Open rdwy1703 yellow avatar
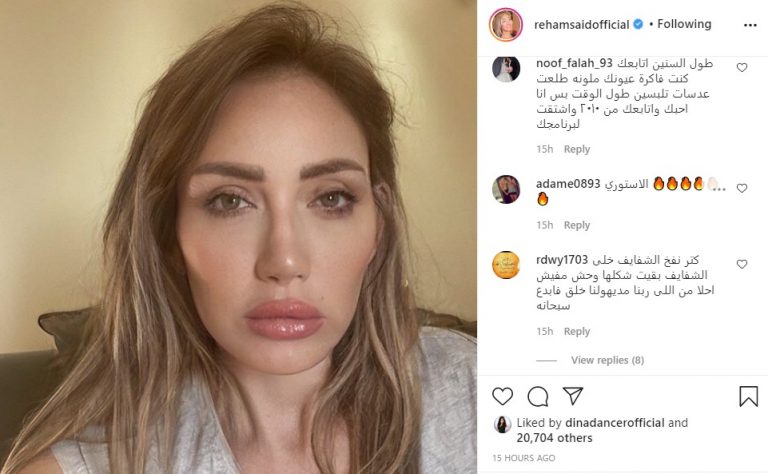The width and height of the screenshot is (768, 474). coord(506,265)
